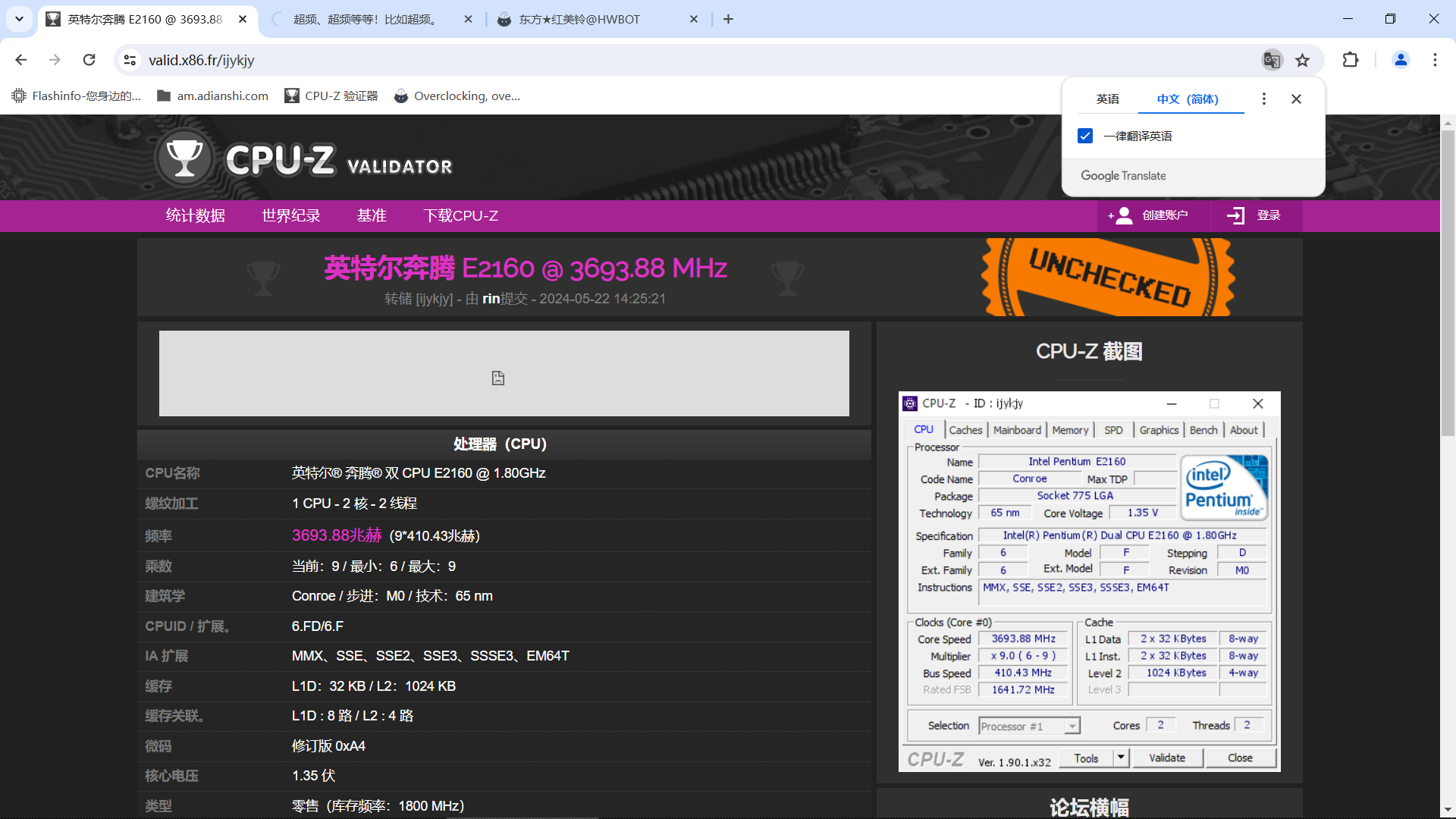Screen dimensions: 1456x819
Task: Reload the current page
Action: (89, 60)
